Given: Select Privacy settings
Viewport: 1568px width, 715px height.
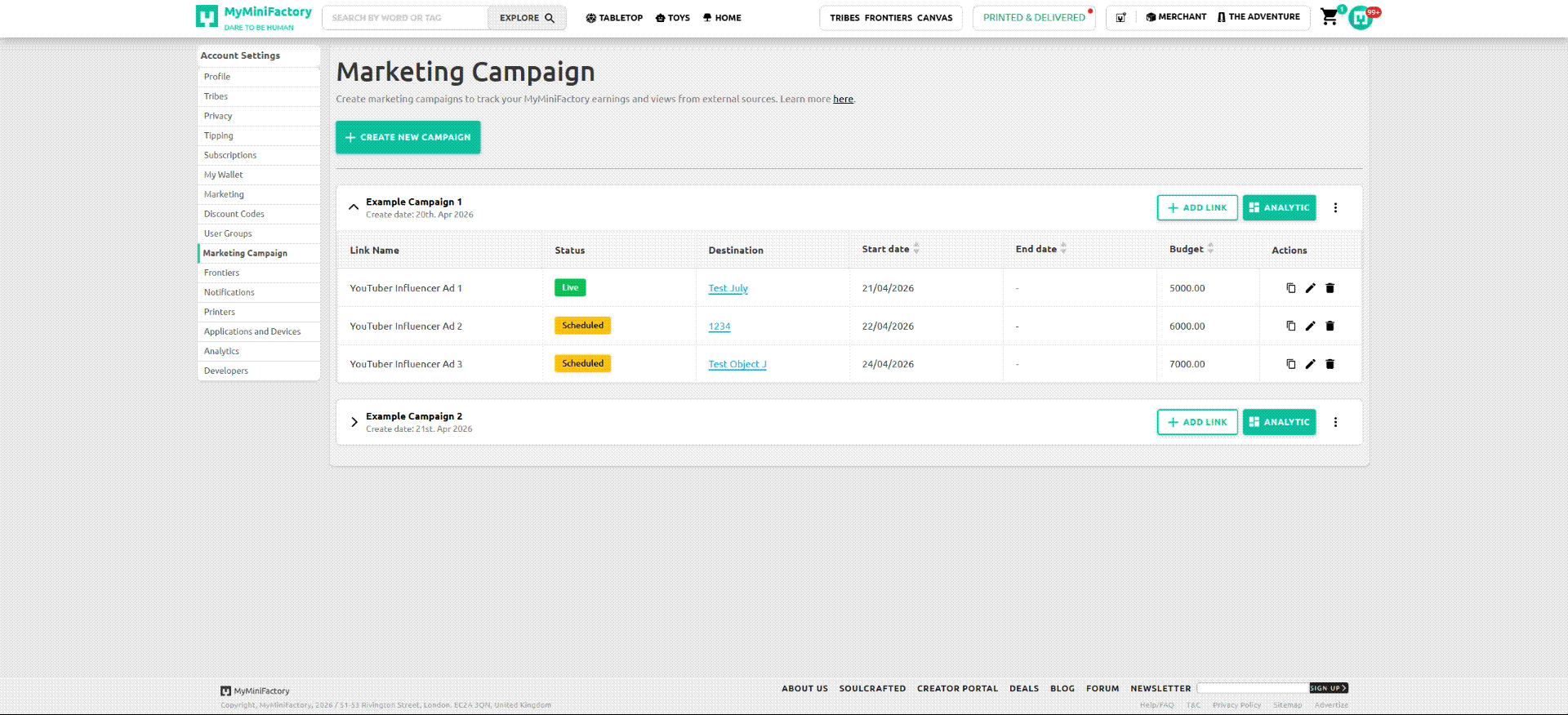Looking at the screenshot, I should [259, 116].
